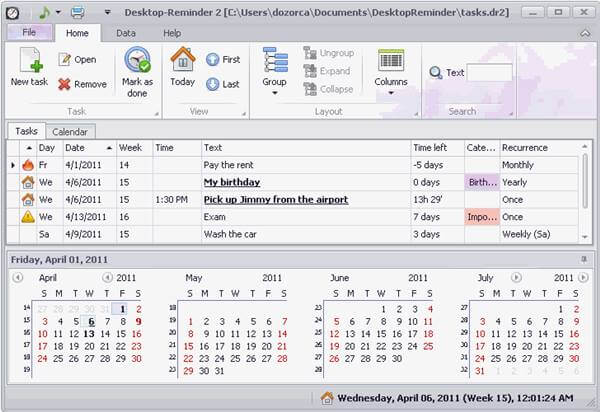Click into the Text search field
600x412 pixels.
click(x=489, y=72)
